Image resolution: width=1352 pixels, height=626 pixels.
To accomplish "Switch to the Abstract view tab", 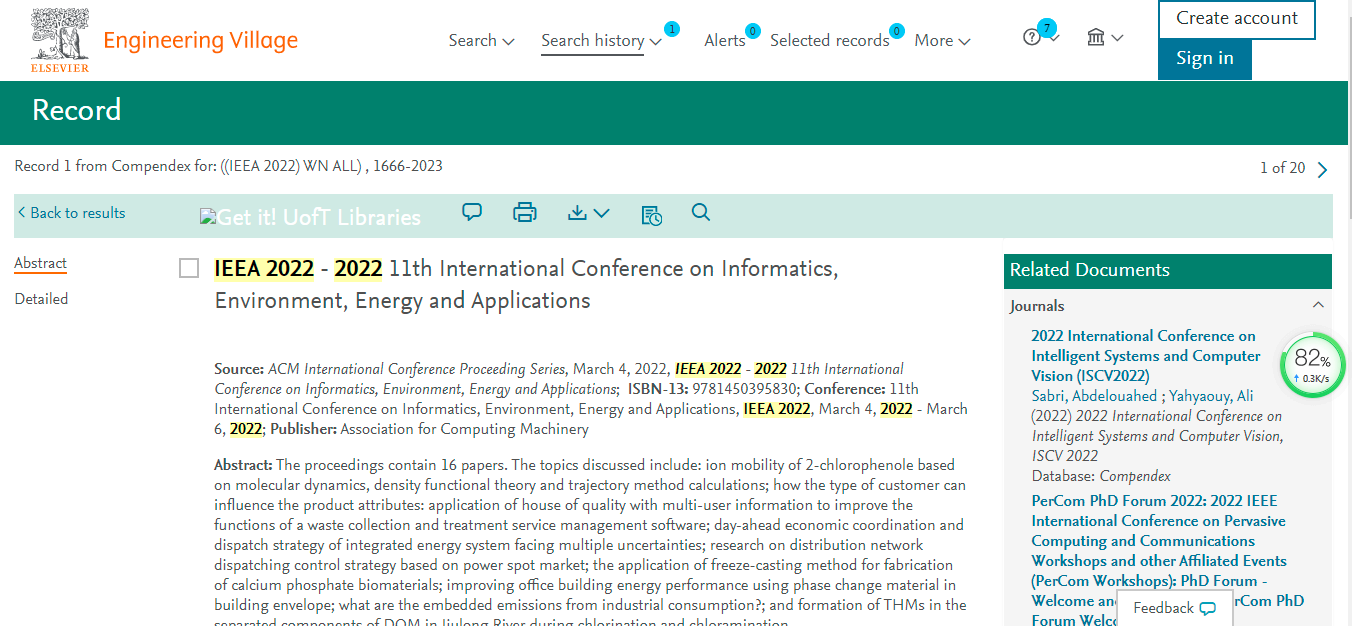I will click(x=40, y=264).
